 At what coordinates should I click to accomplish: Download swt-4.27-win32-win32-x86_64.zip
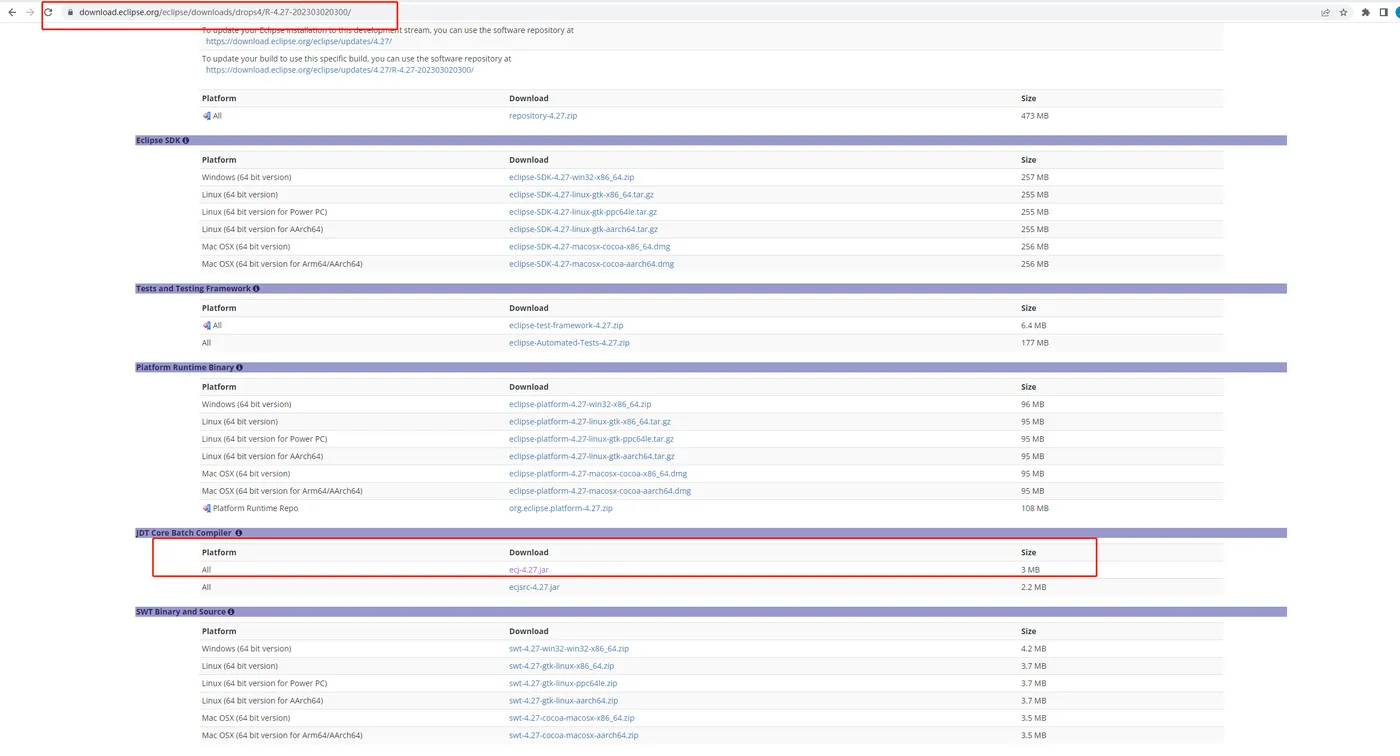pyautogui.click(x=569, y=649)
